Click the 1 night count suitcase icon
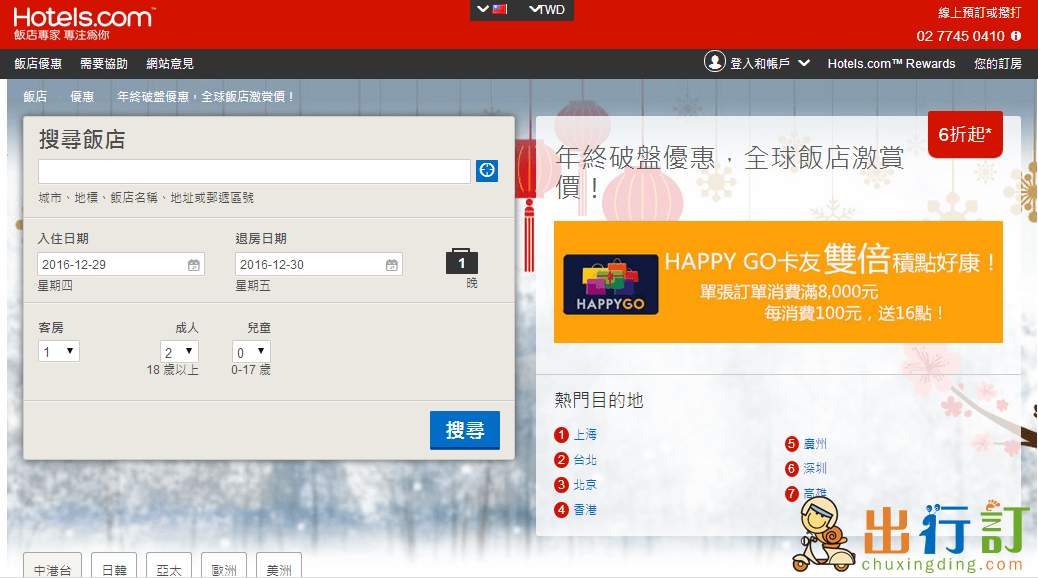The width and height of the screenshot is (1038, 578). (462, 262)
